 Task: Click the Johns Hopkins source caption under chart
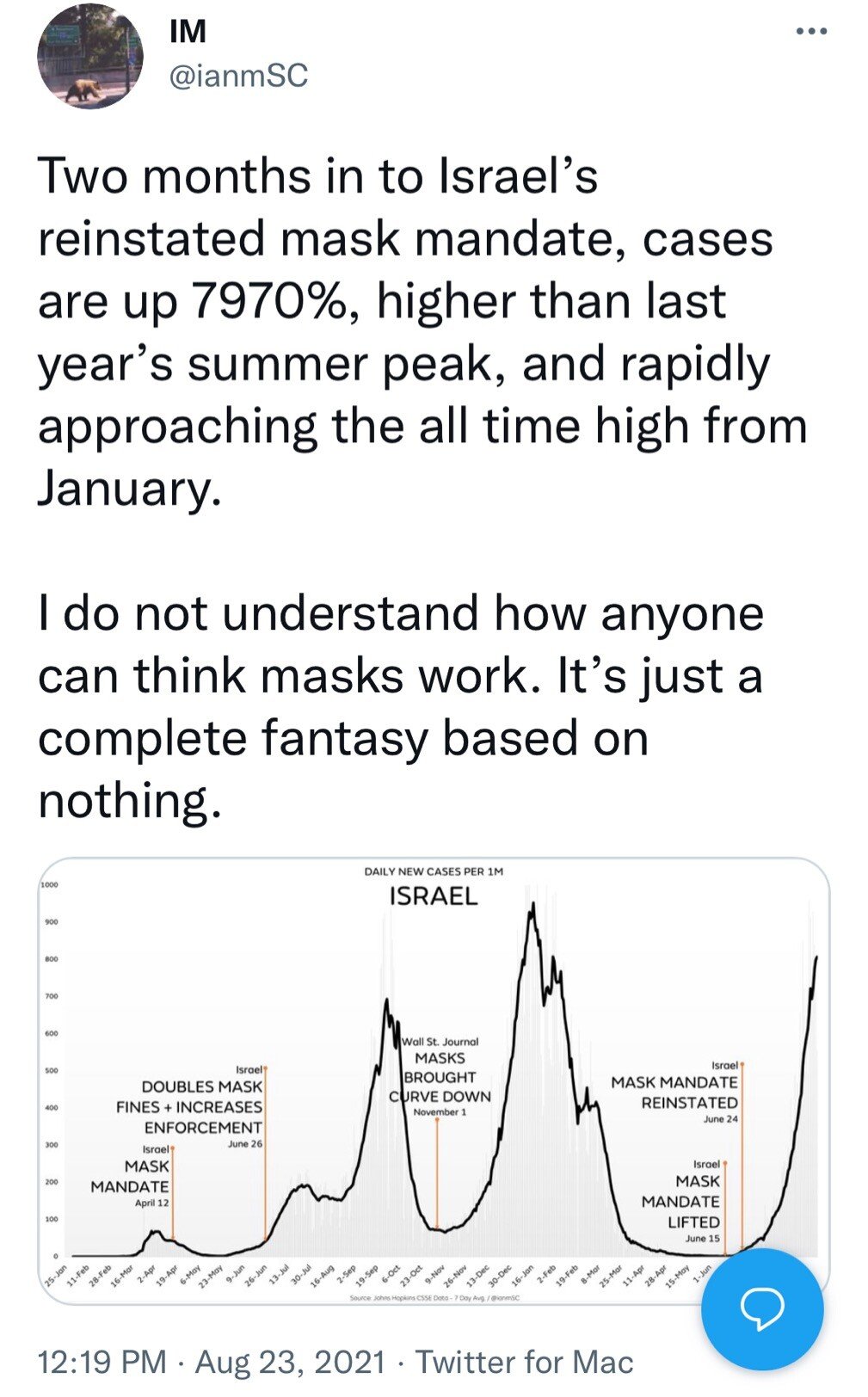(x=434, y=1297)
